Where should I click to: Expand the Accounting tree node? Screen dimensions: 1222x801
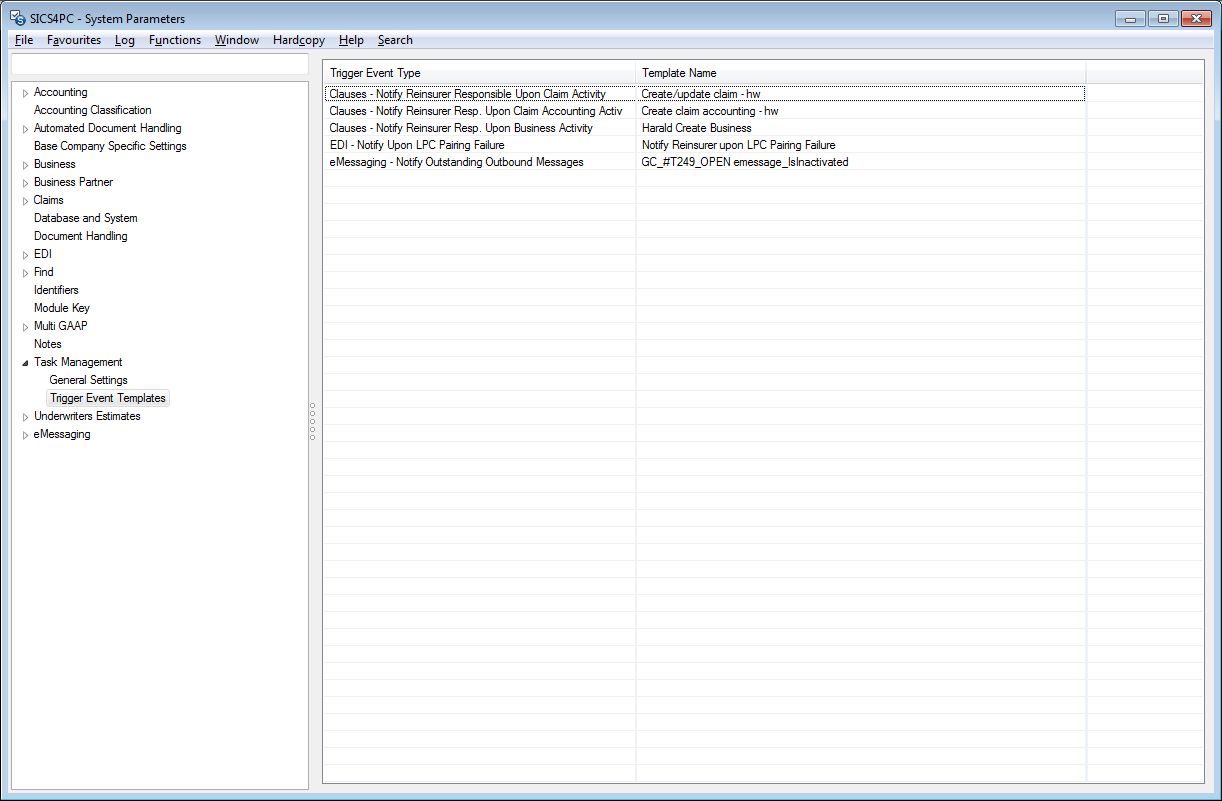(25, 93)
